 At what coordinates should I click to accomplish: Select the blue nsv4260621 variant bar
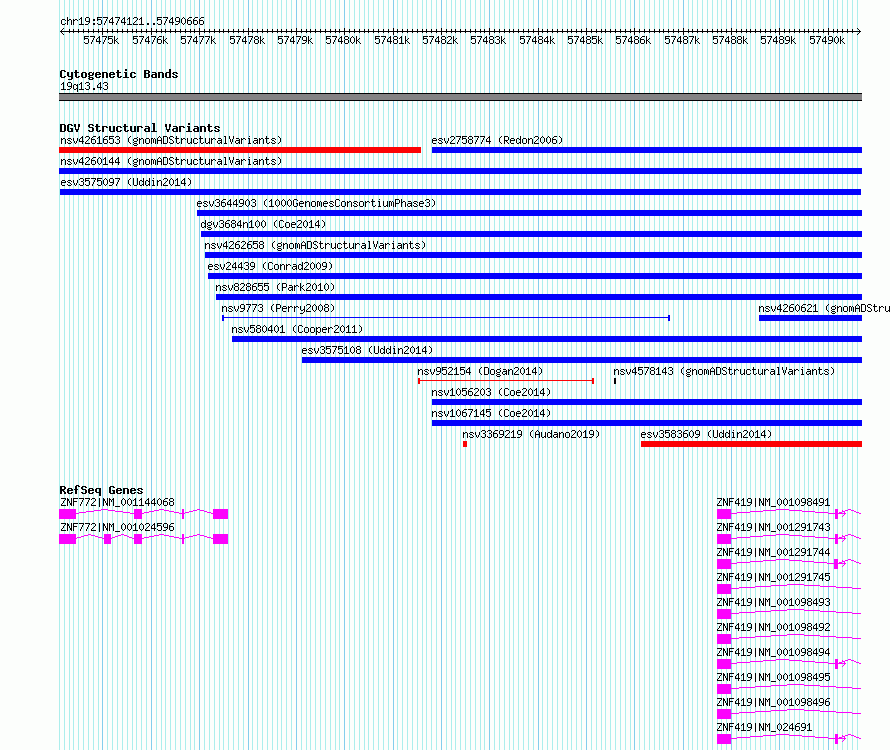(x=811, y=318)
